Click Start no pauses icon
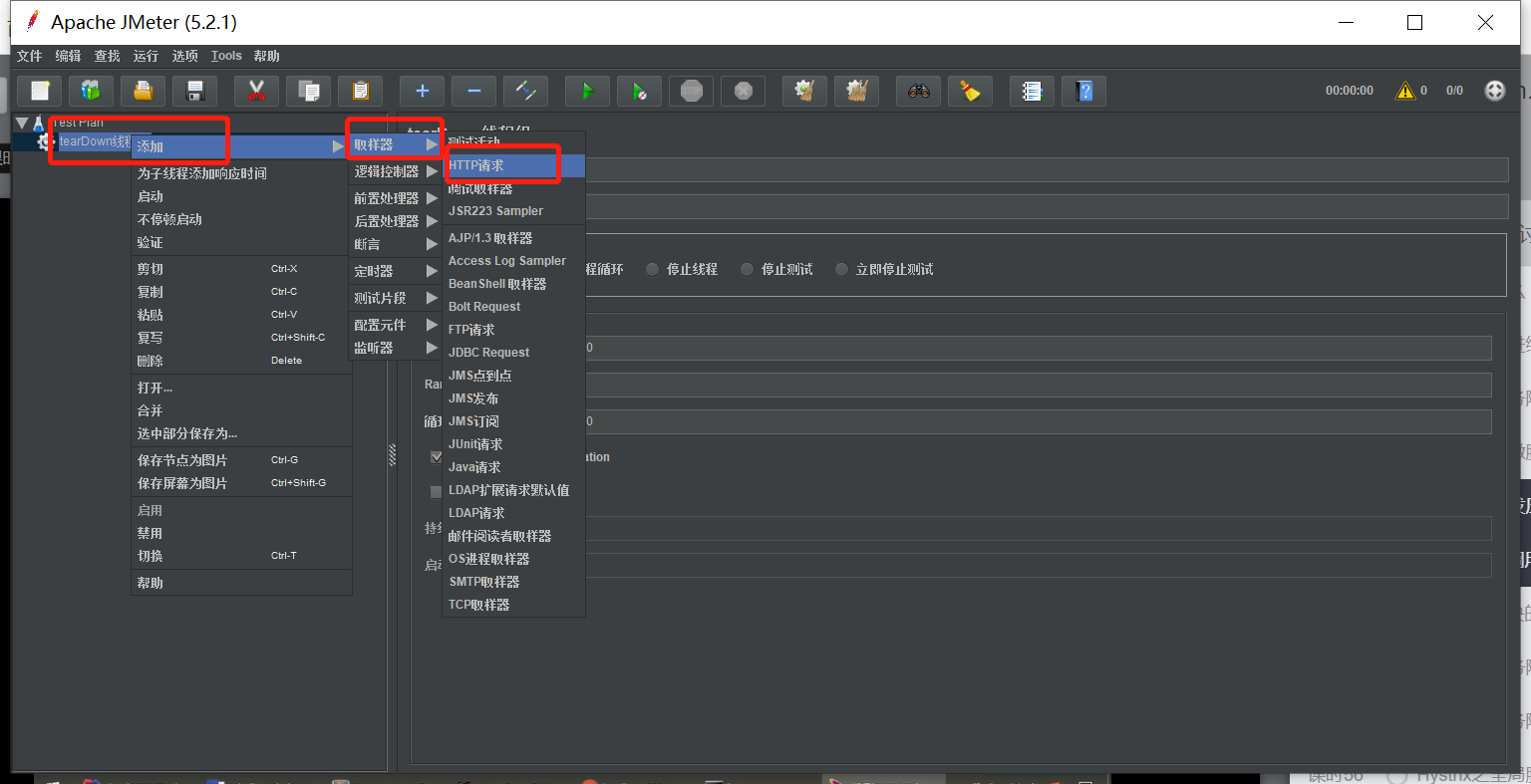This screenshot has width=1531, height=784. coord(640,91)
